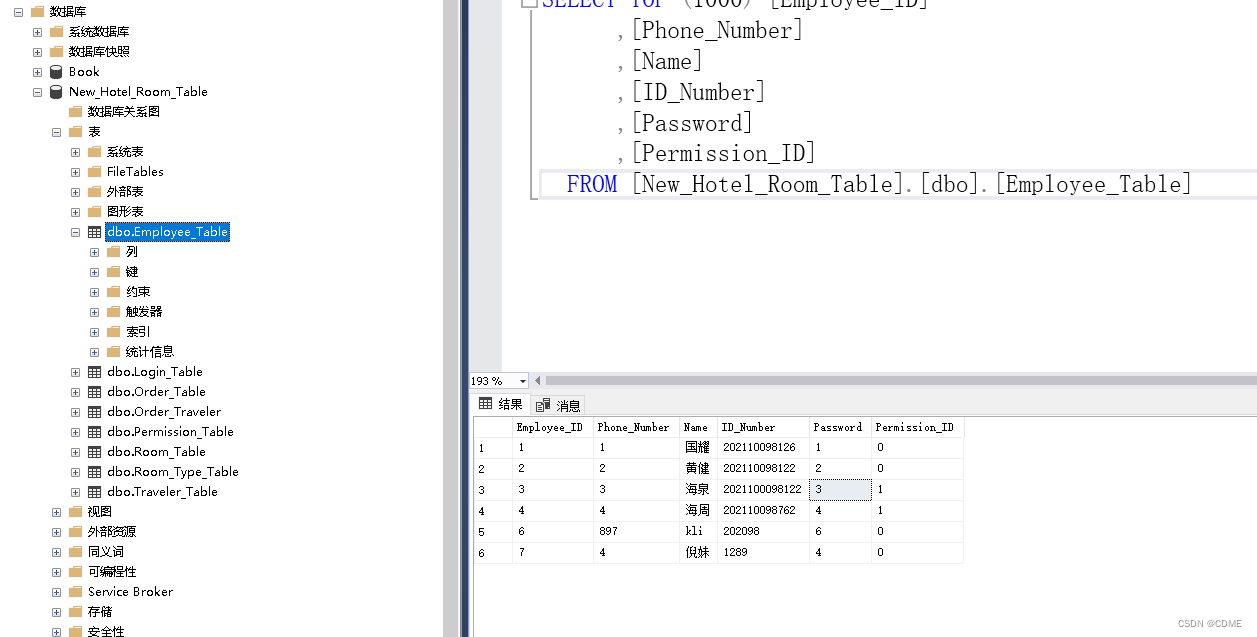Click the FileTables folder icon
Viewport: 1257px width, 637px height.
(94, 172)
